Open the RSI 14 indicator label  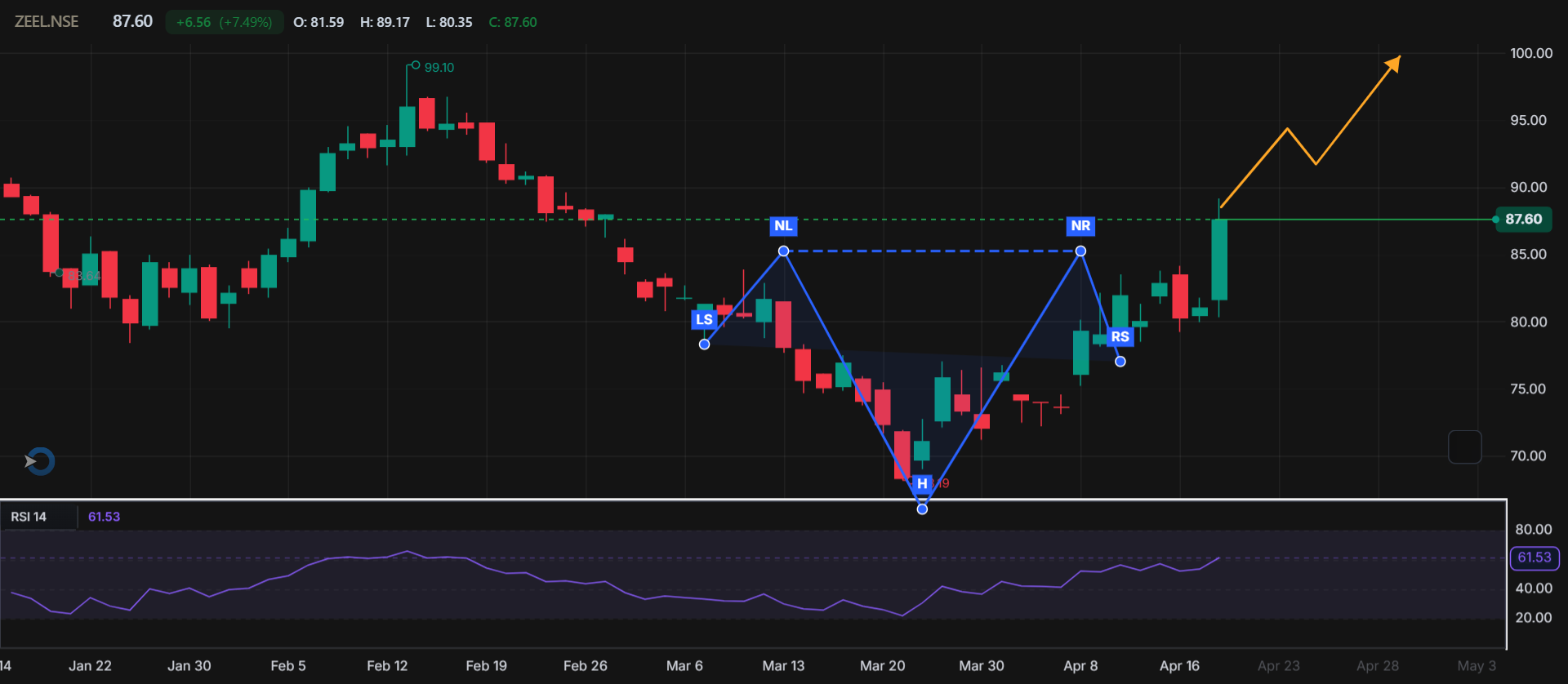29,517
